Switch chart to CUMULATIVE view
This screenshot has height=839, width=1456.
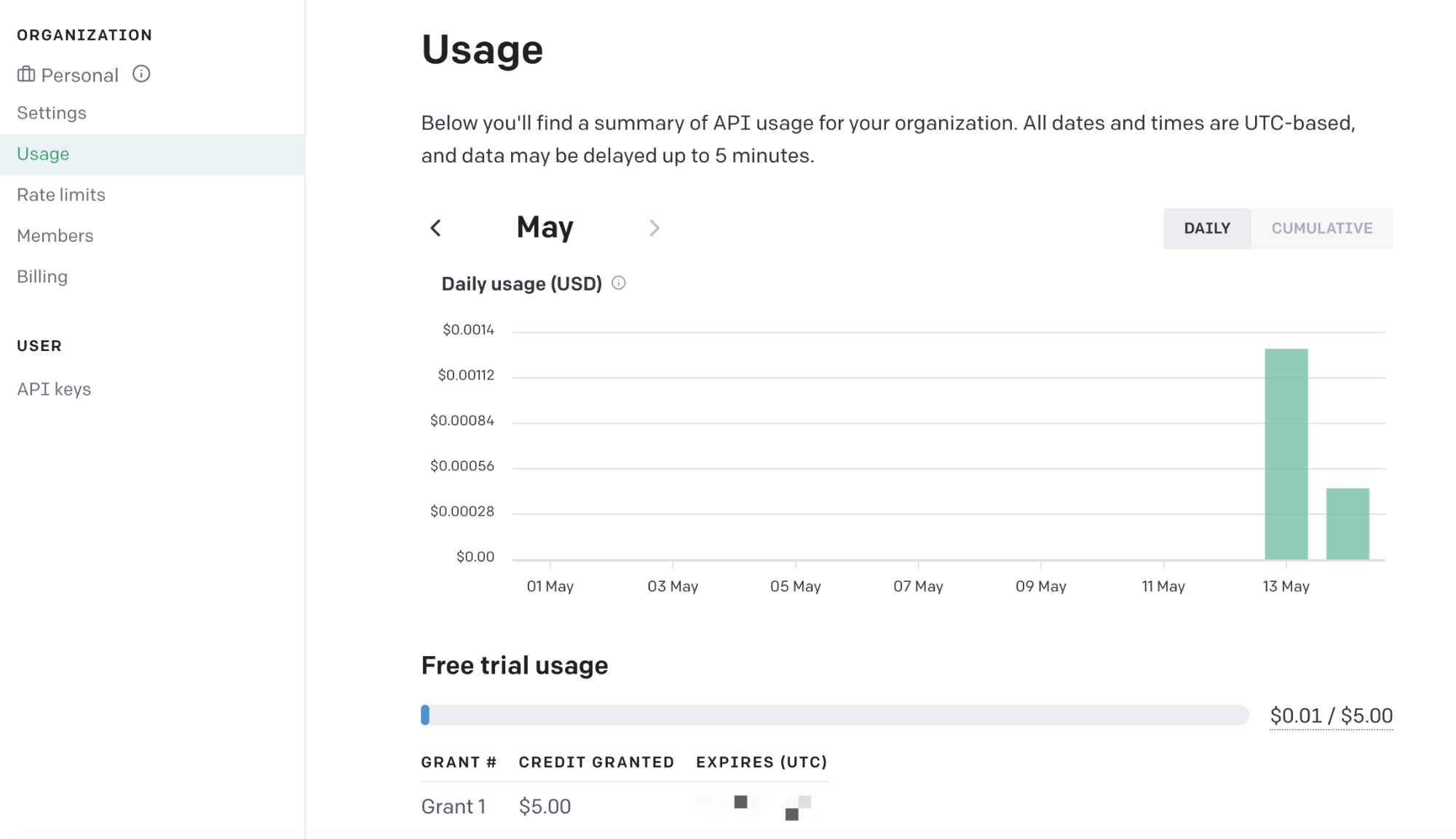point(1322,229)
